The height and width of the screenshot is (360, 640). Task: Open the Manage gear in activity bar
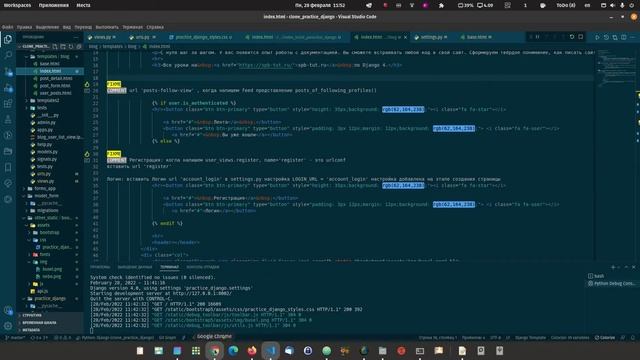pos(8,326)
